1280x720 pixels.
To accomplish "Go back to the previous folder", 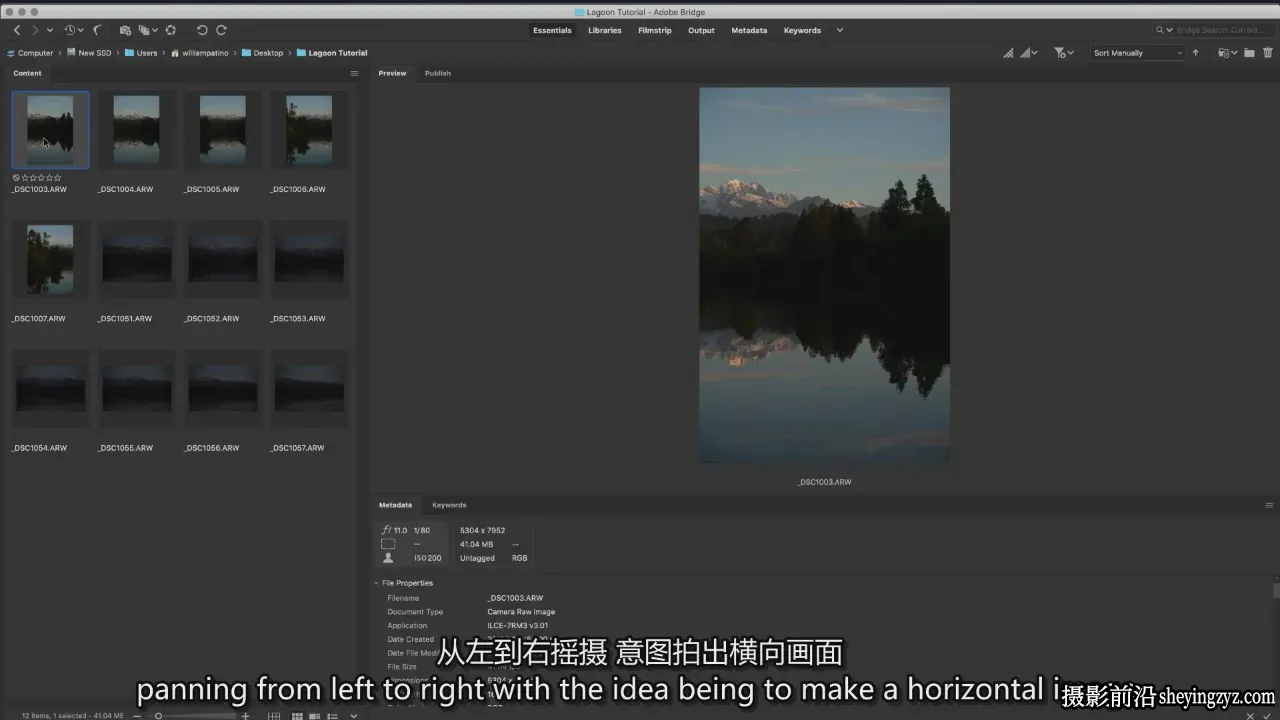I will coord(16,31).
